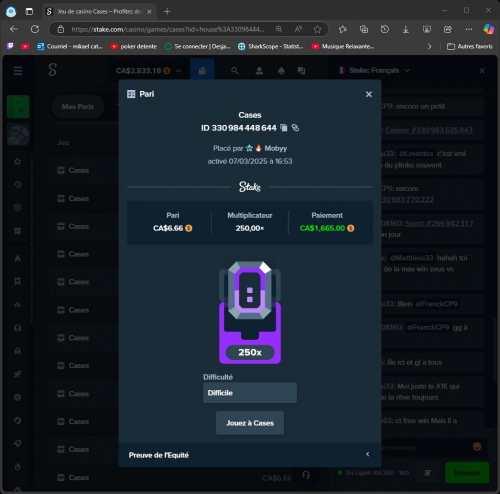
Task: Open browser favorites list
Action: (x=343, y=29)
